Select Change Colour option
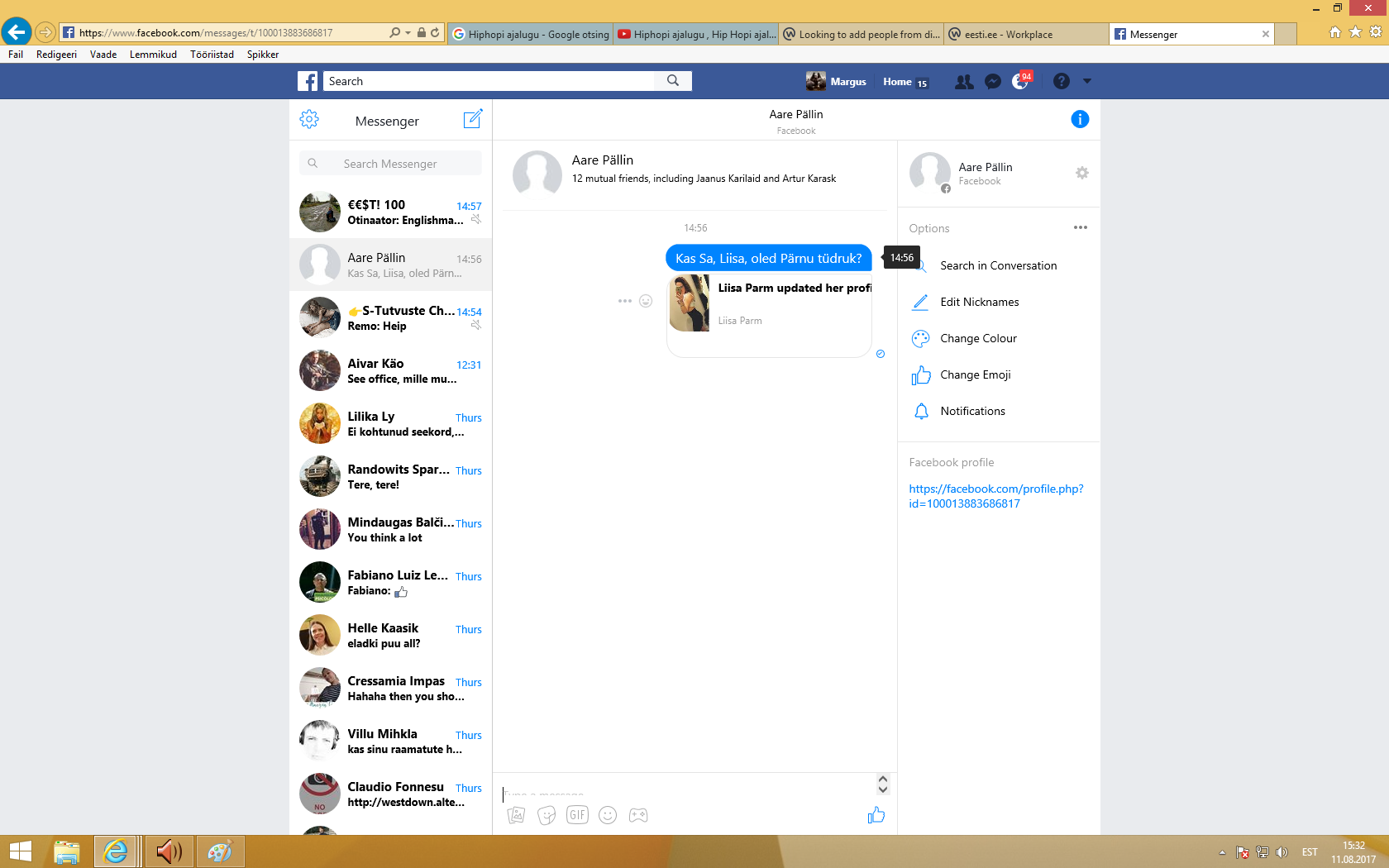This screenshot has width=1389, height=868. coord(999,338)
